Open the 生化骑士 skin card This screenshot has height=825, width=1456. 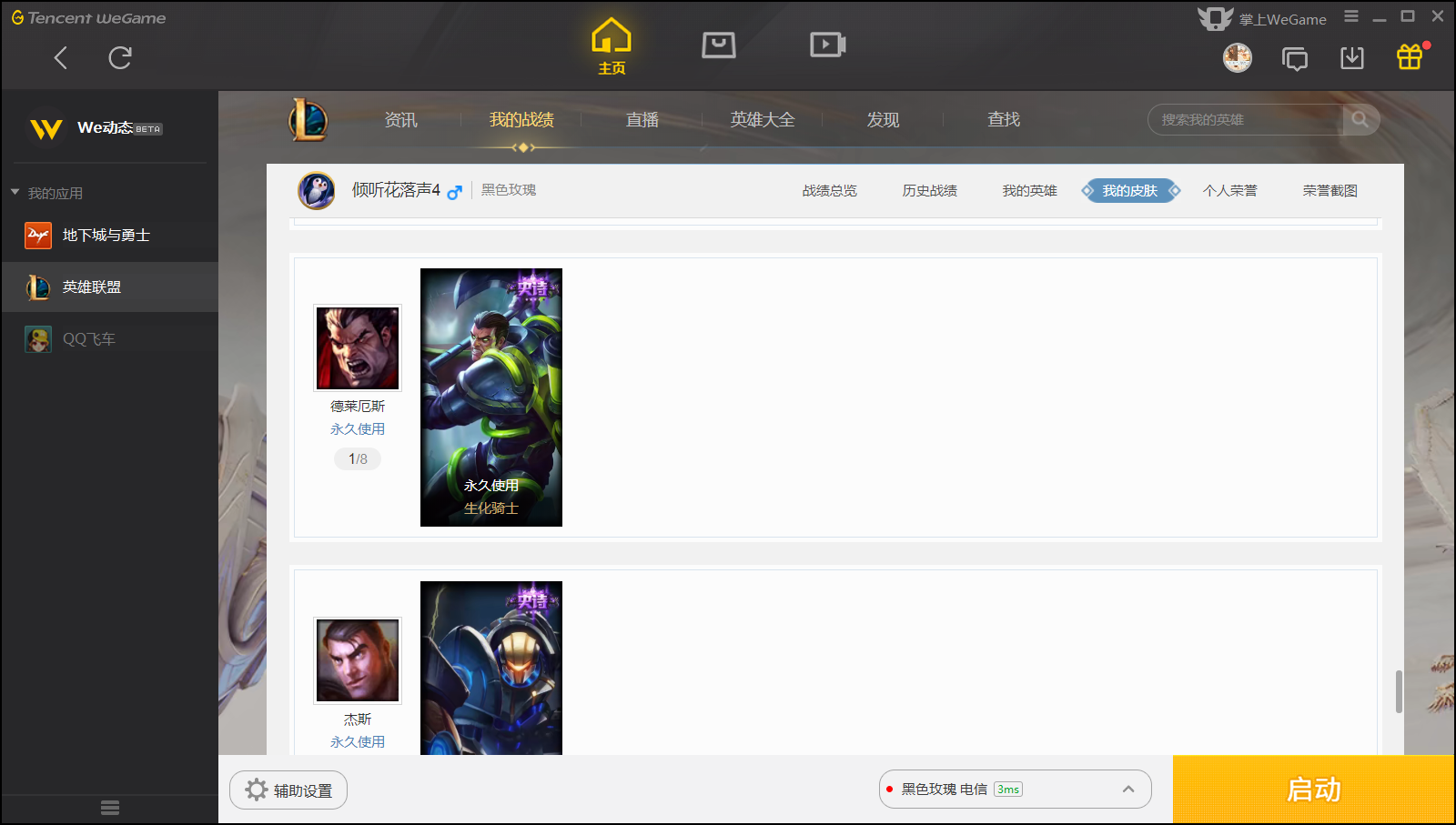[x=491, y=397]
